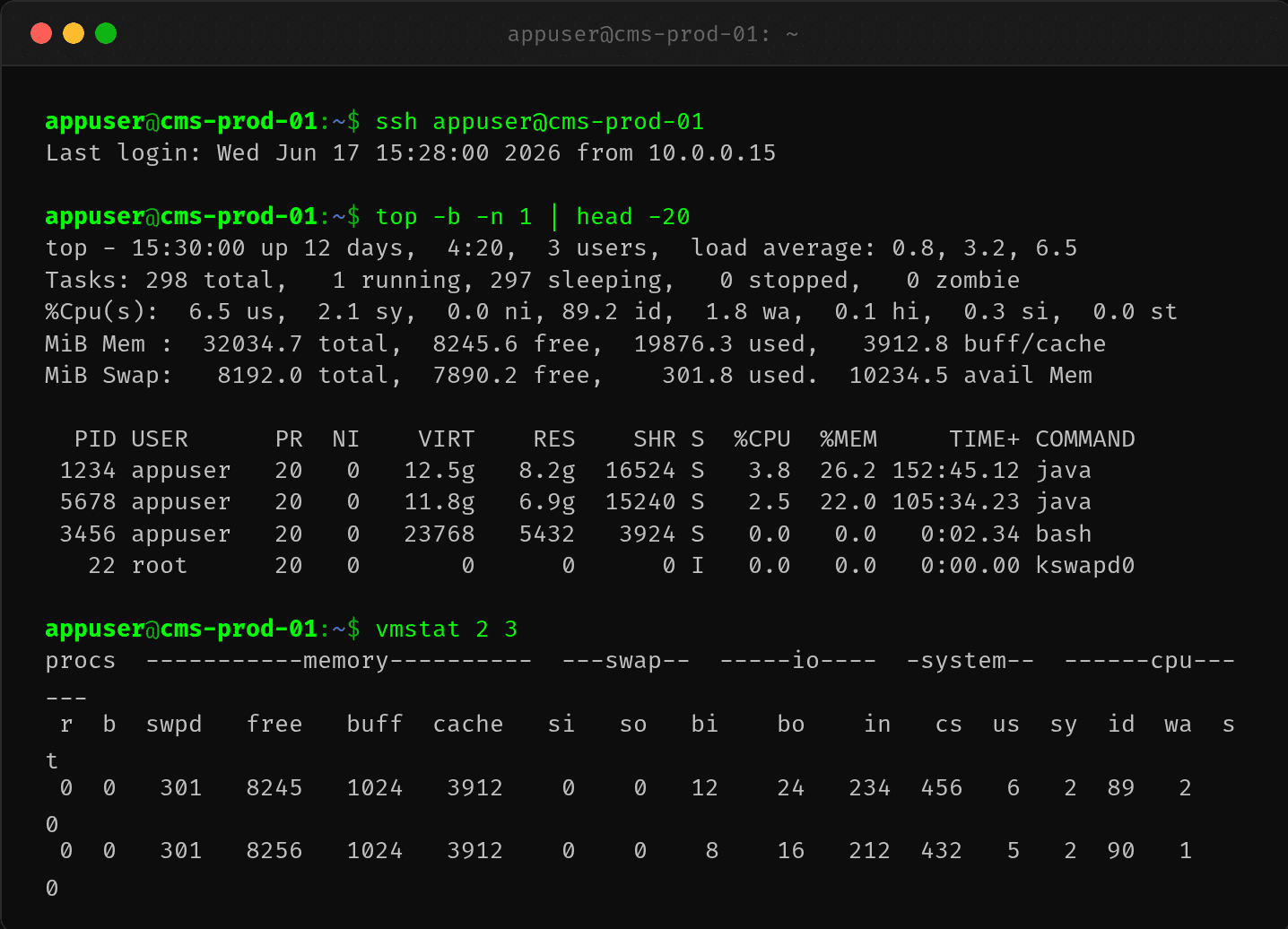Click the '3912.8 buff/cache' value
Image resolution: width=1288 pixels, height=929 pixels.
[985, 343]
